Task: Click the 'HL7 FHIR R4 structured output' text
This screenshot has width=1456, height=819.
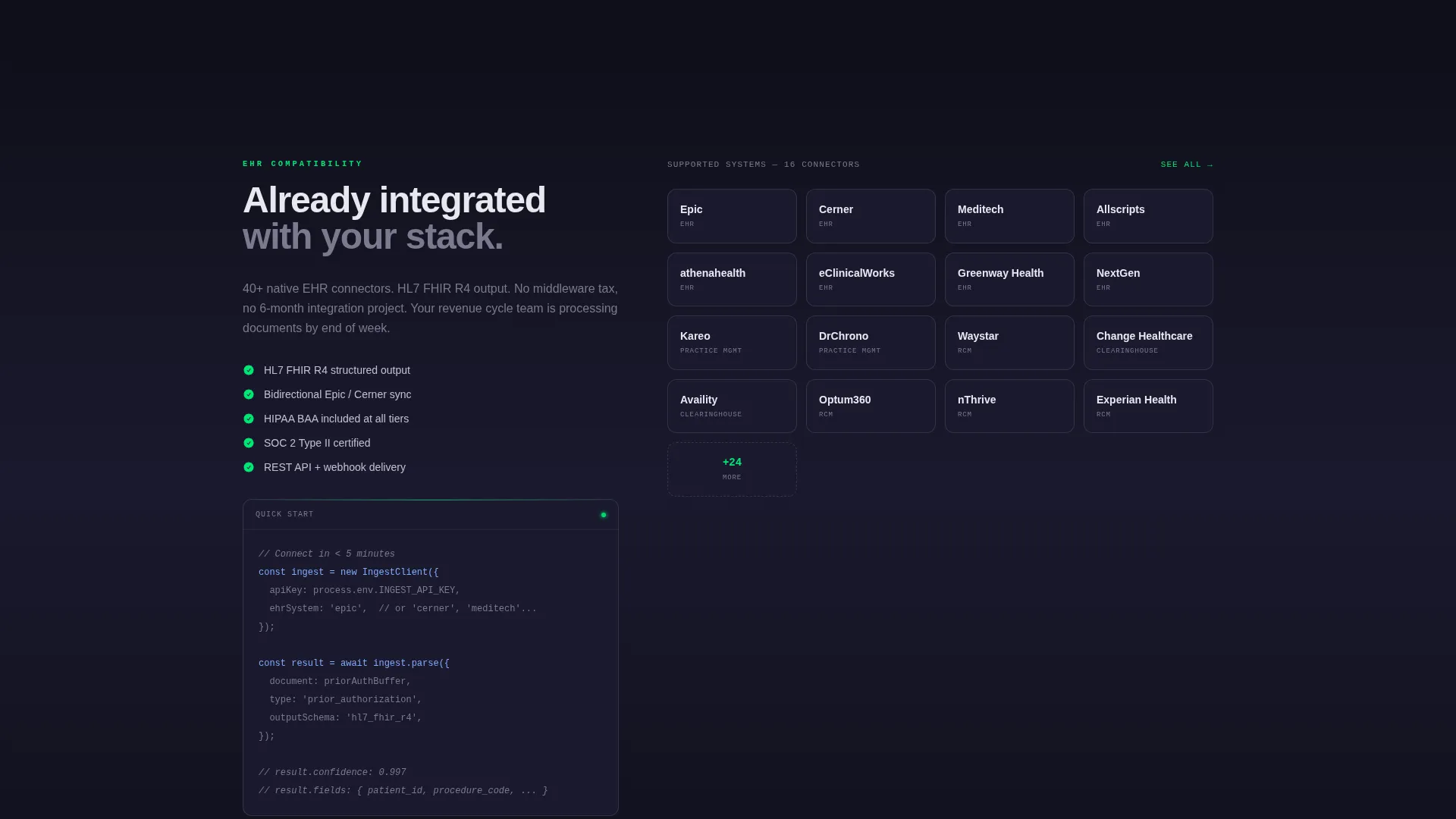Action: (x=337, y=370)
